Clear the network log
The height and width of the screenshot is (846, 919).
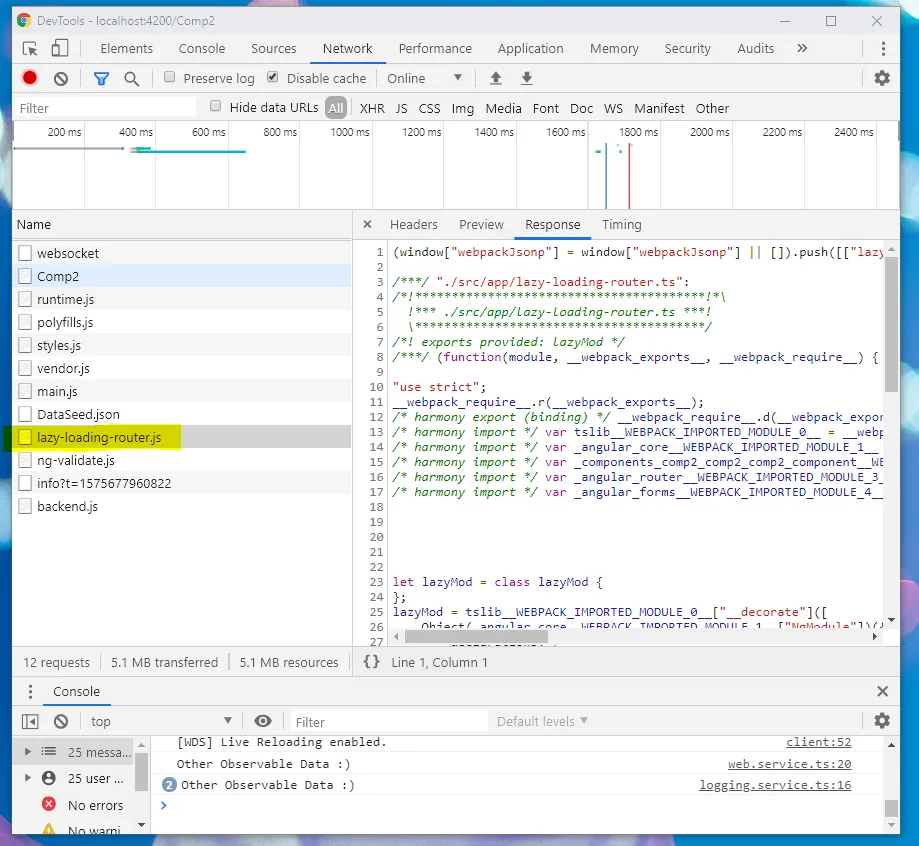pyautogui.click(x=61, y=78)
